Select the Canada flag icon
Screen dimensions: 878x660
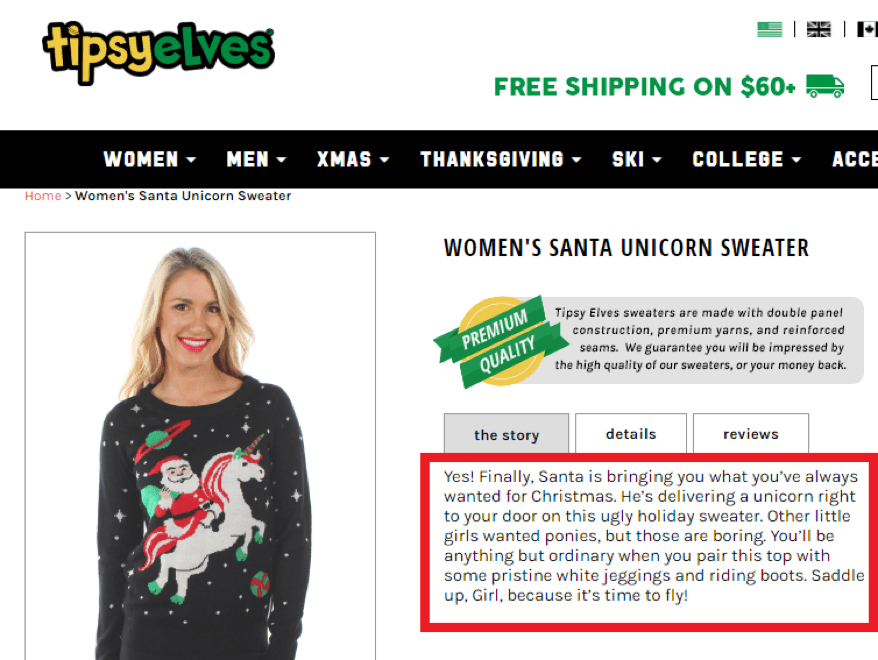pyautogui.click(x=867, y=29)
